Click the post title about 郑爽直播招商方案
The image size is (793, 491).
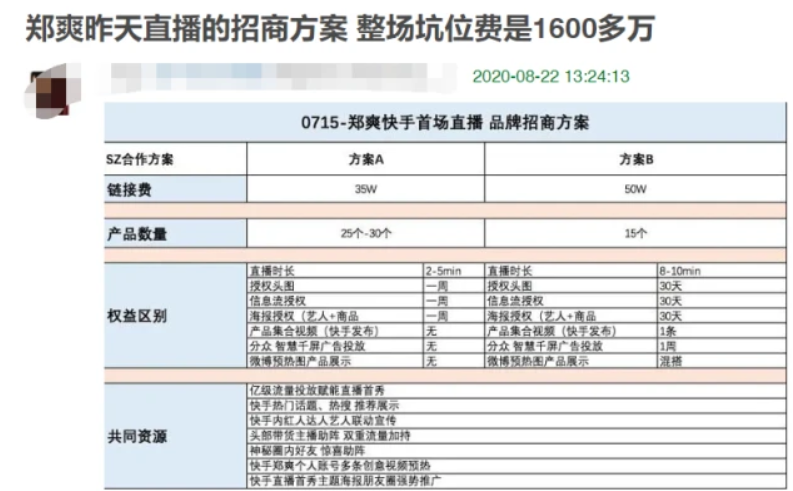(340, 28)
